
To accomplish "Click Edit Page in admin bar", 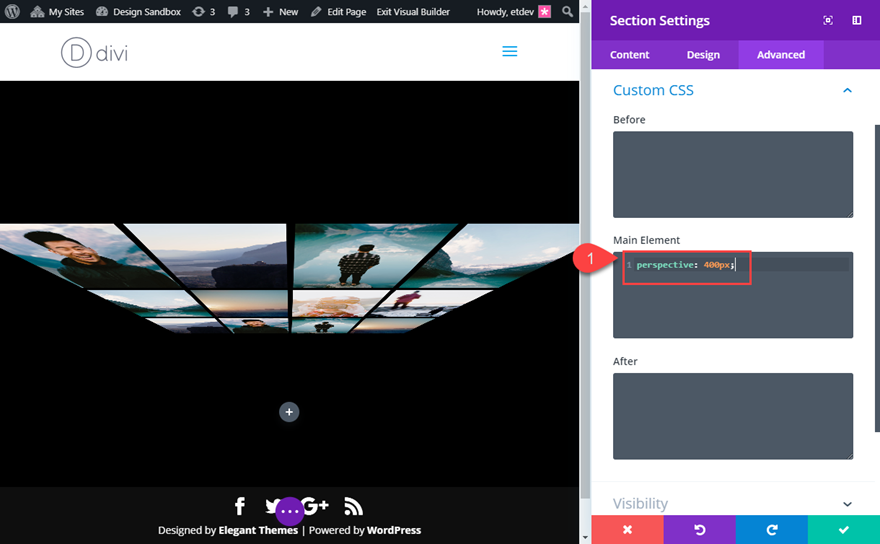I will [x=338, y=11].
